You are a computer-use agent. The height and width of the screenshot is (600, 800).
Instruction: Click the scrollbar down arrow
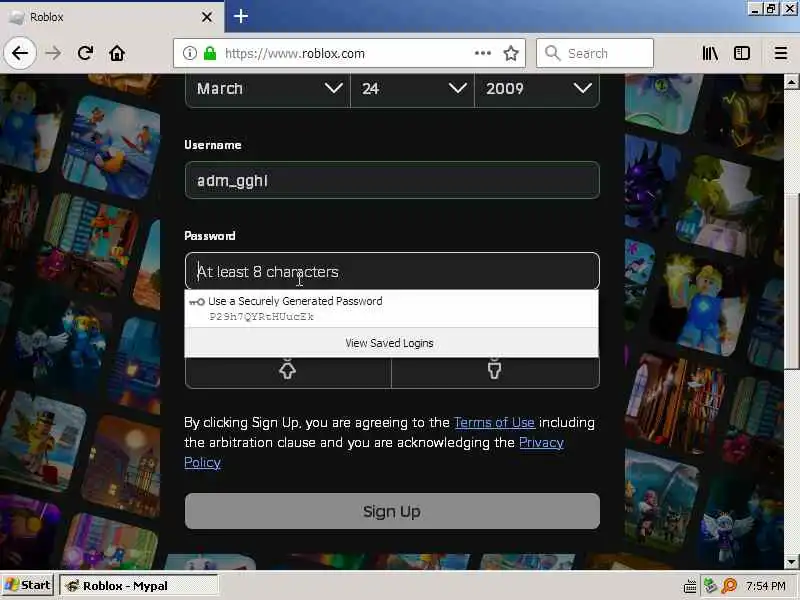click(x=791, y=562)
